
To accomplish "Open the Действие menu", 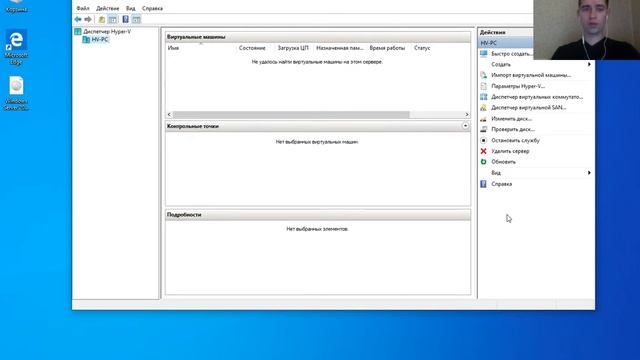I will pos(108,8).
